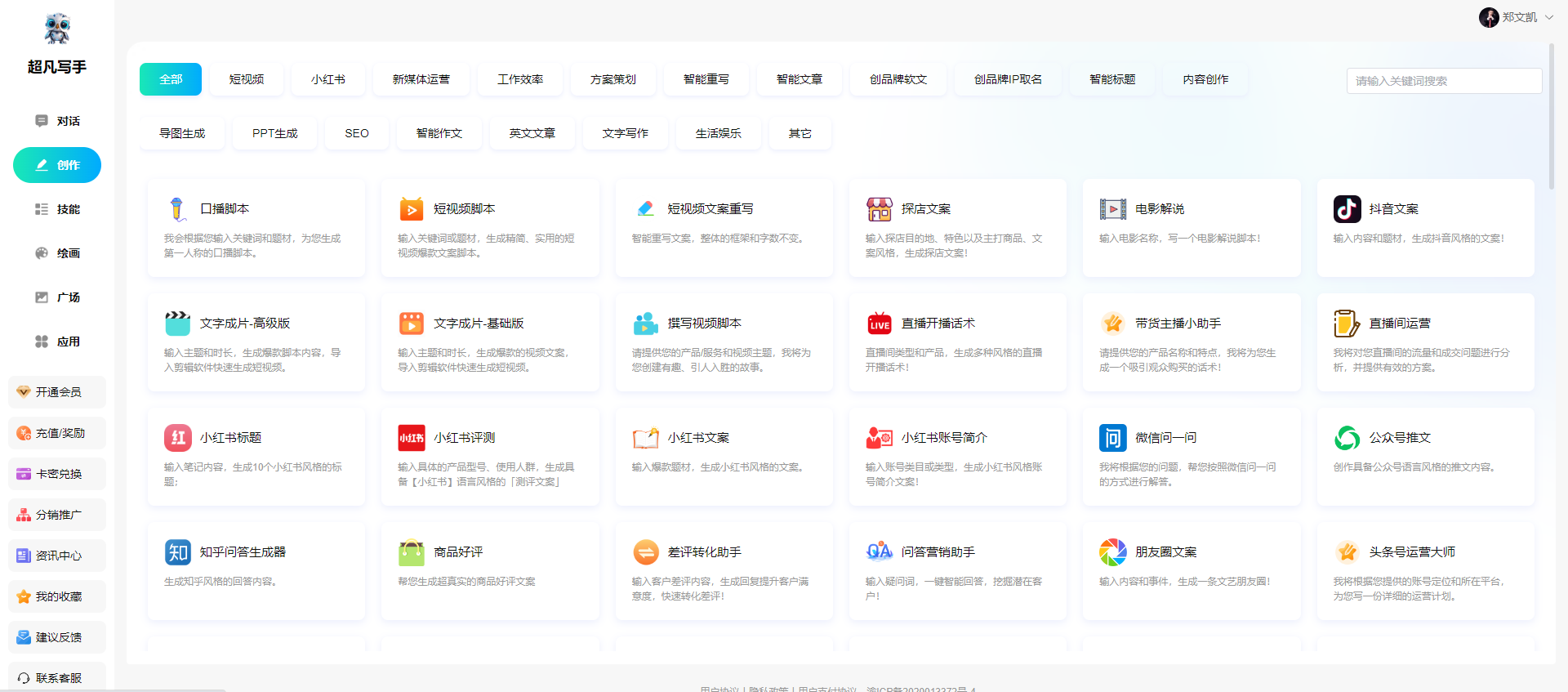Select the 短视频 category tab

point(247,79)
